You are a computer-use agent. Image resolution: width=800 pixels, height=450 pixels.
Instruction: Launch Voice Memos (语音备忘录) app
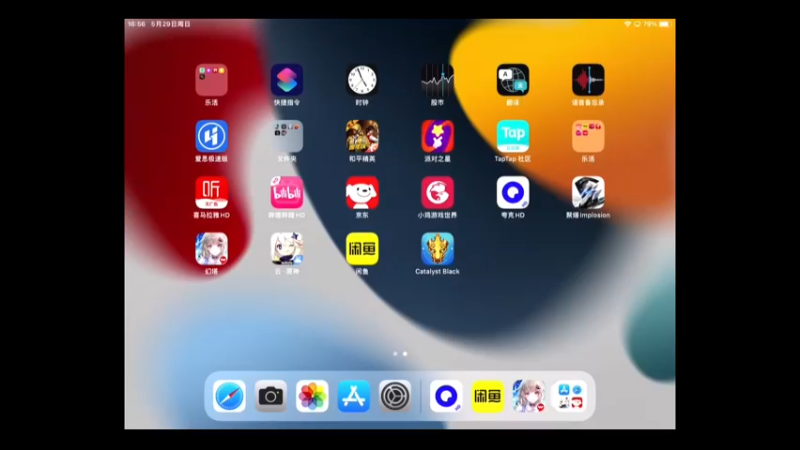pyautogui.click(x=588, y=80)
